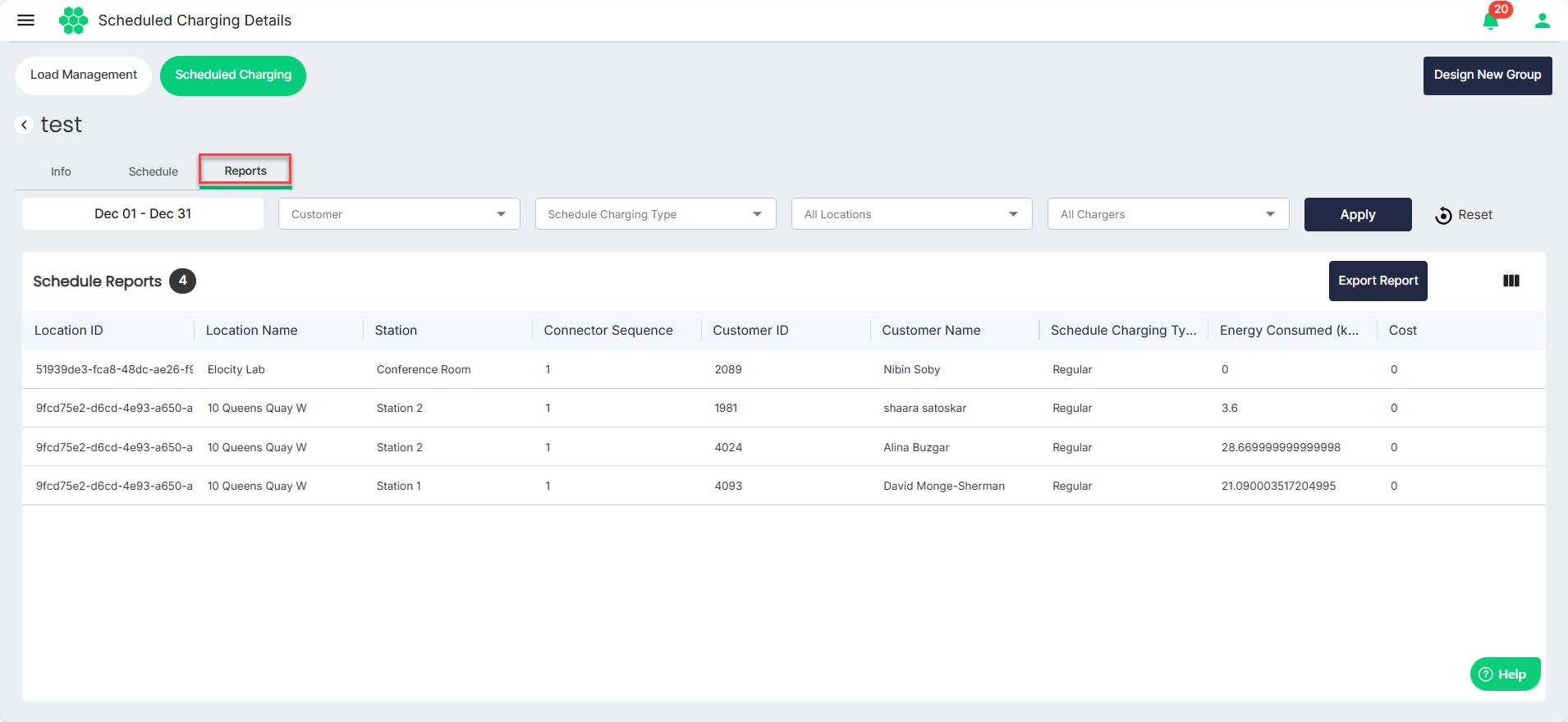Image resolution: width=1568 pixels, height=722 pixels.
Task: Click the Cost column header
Action: (1403, 330)
